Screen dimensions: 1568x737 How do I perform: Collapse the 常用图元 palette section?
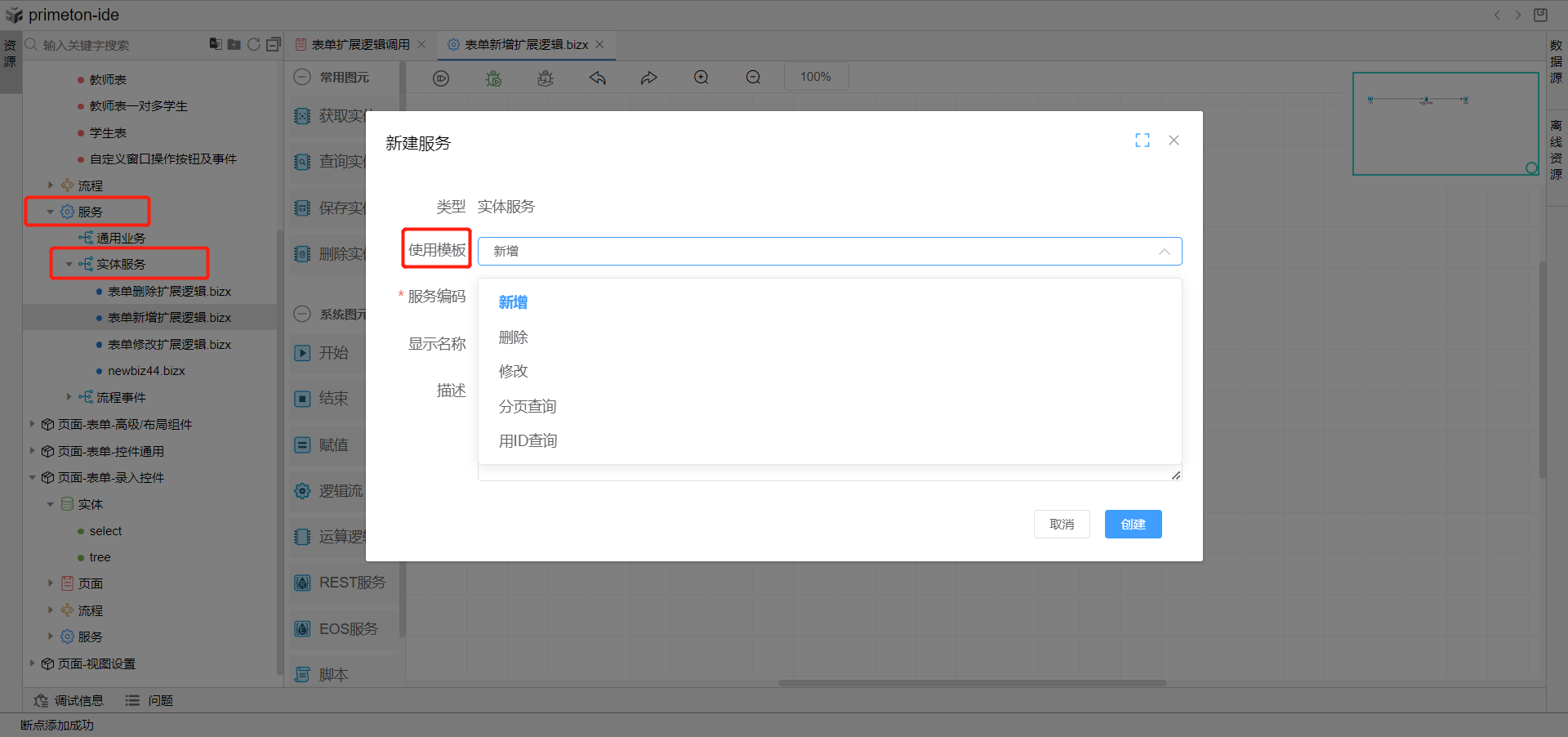tap(302, 77)
